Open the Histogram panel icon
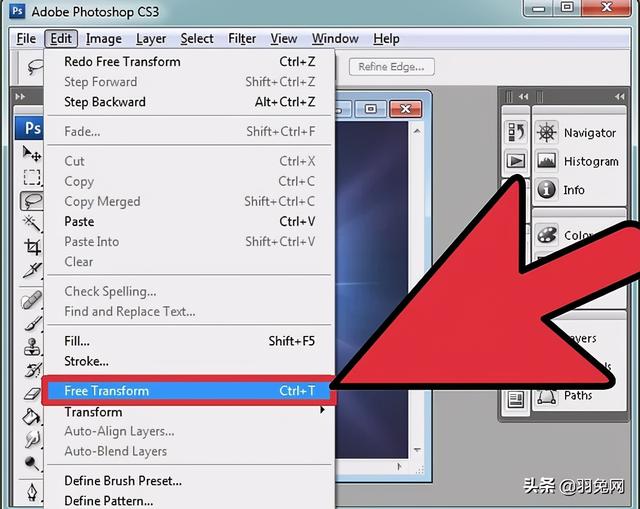The image size is (640, 509). (x=546, y=161)
